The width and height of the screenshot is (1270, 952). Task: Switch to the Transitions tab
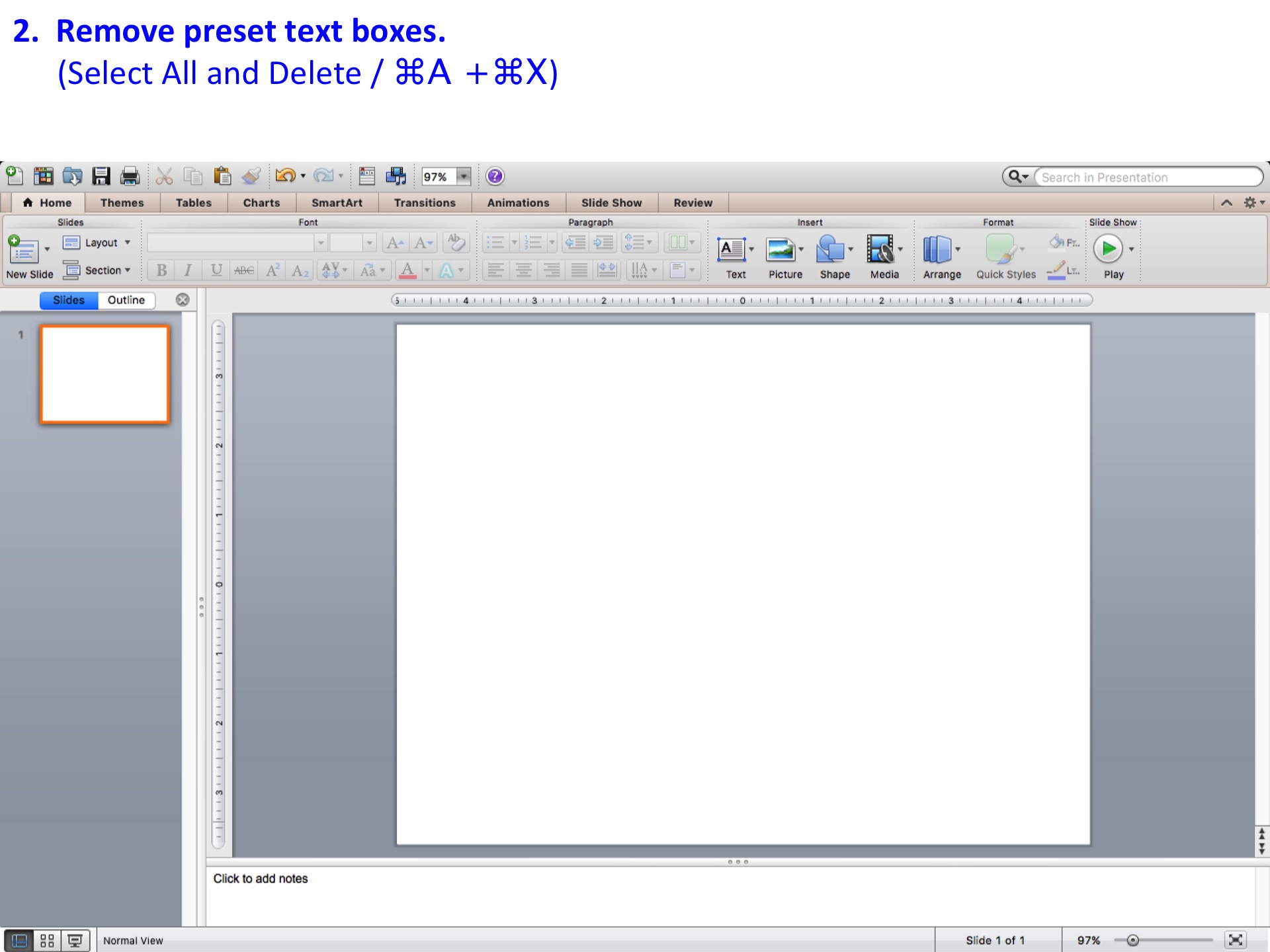[x=424, y=202]
